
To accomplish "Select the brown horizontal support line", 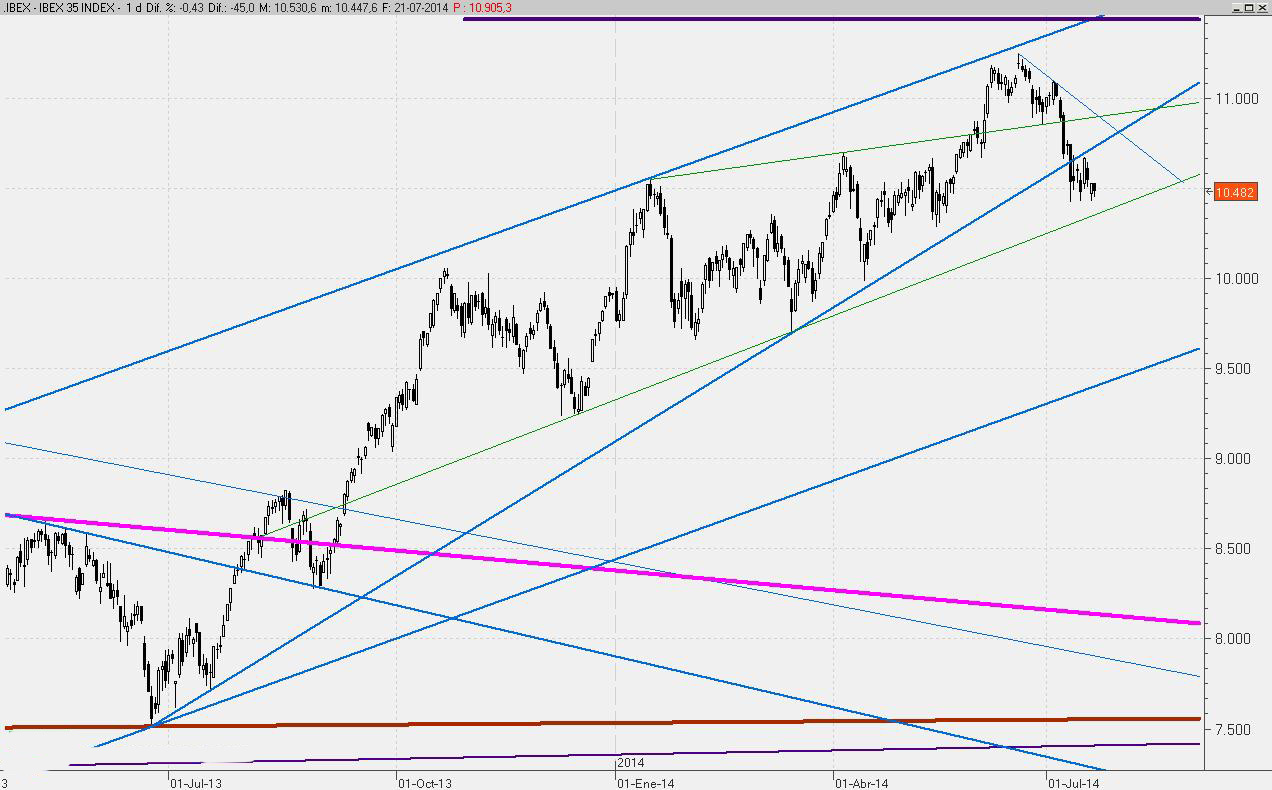I will [x=700, y=722].
